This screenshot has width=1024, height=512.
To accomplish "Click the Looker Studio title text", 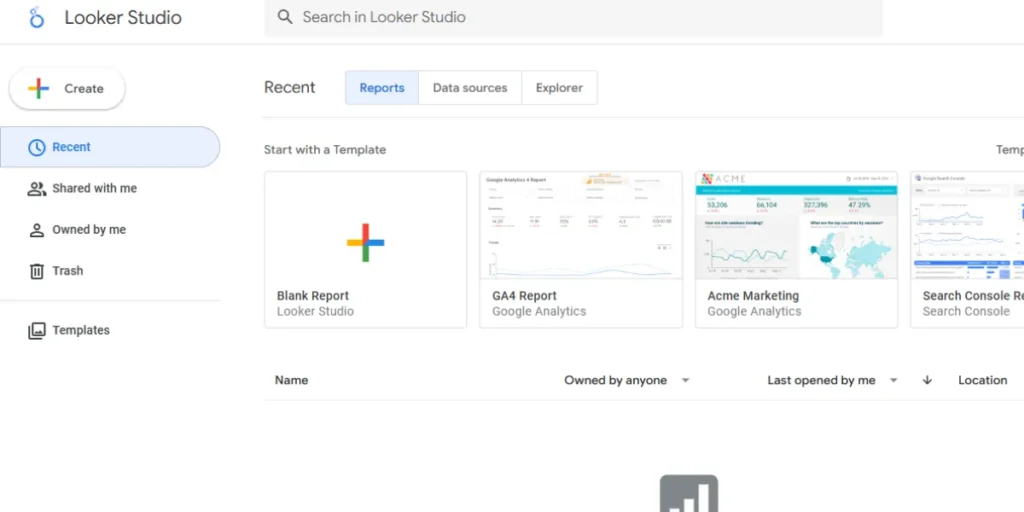I will tap(123, 18).
